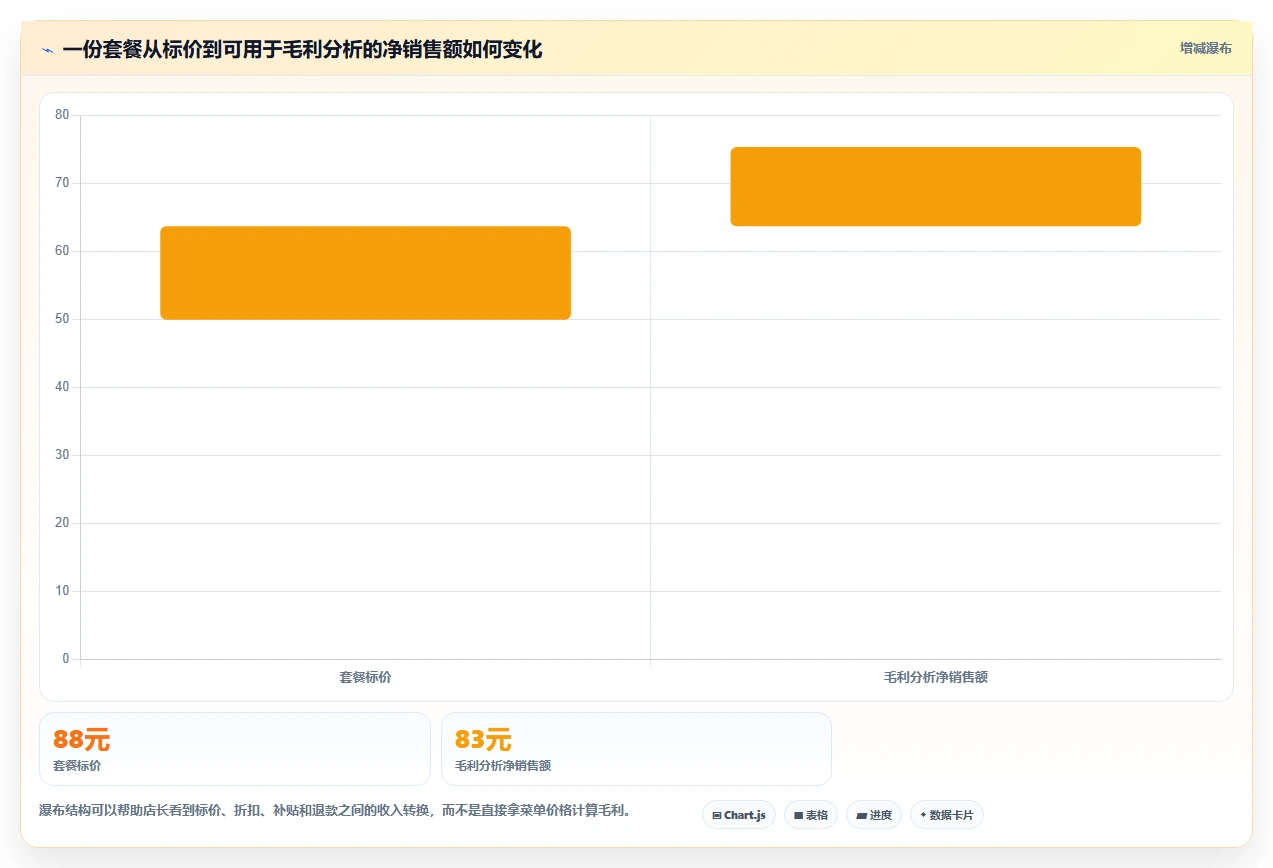This screenshot has height=868, width=1273.
Task: Open the 88元 套餐标价 data card
Action: (x=235, y=749)
